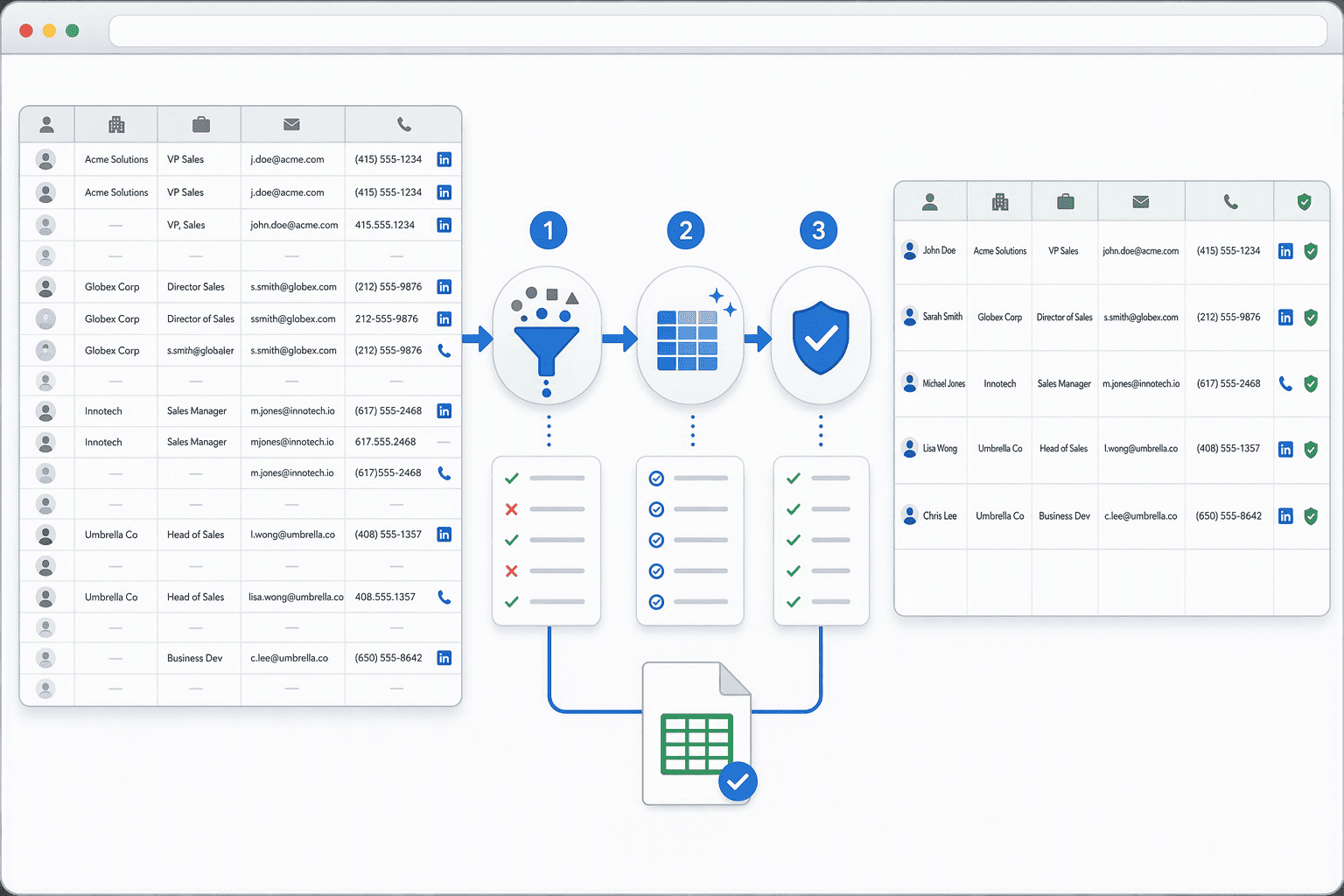The image size is (1344, 896).
Task: Click the avatar next to Michael Jones
Action: pos(909,382)
